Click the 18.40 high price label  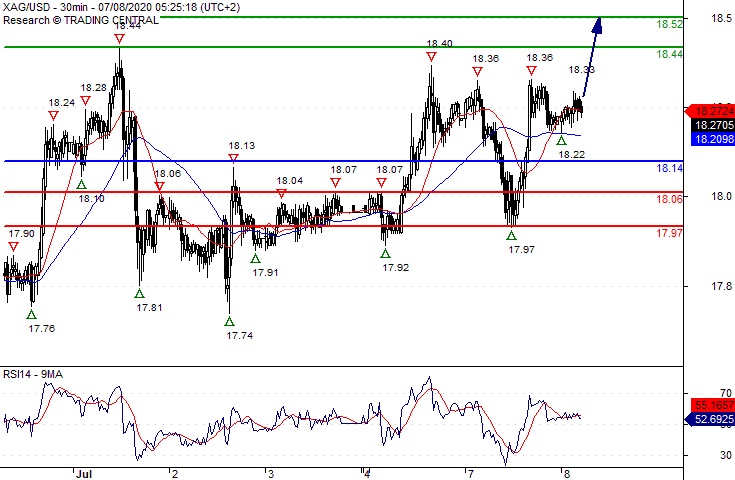(x=439, y=44)
